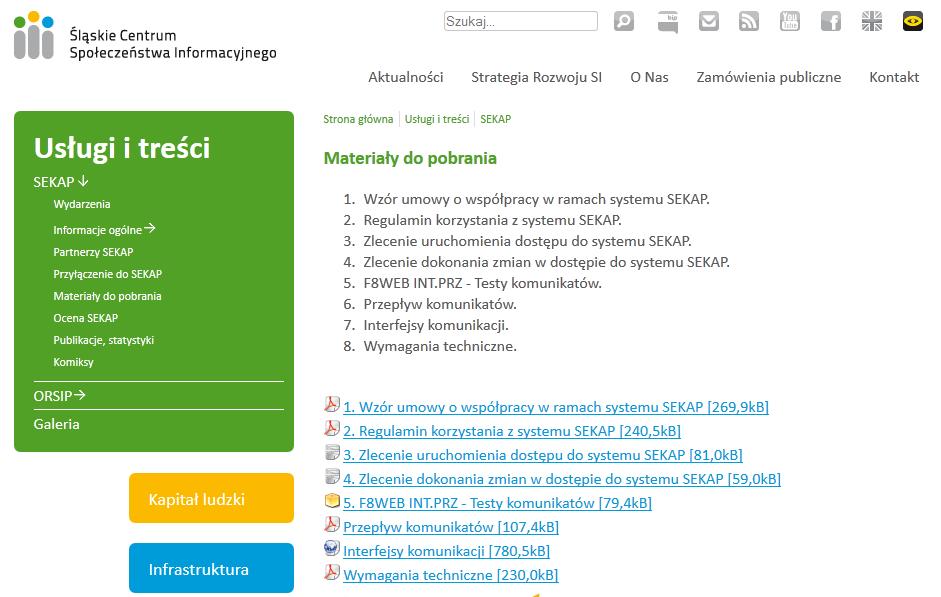Click PDF icon beside Przepływ komunikatów link
The width and height of the screenshot is (941, 597).
click(x=332, y=524)
